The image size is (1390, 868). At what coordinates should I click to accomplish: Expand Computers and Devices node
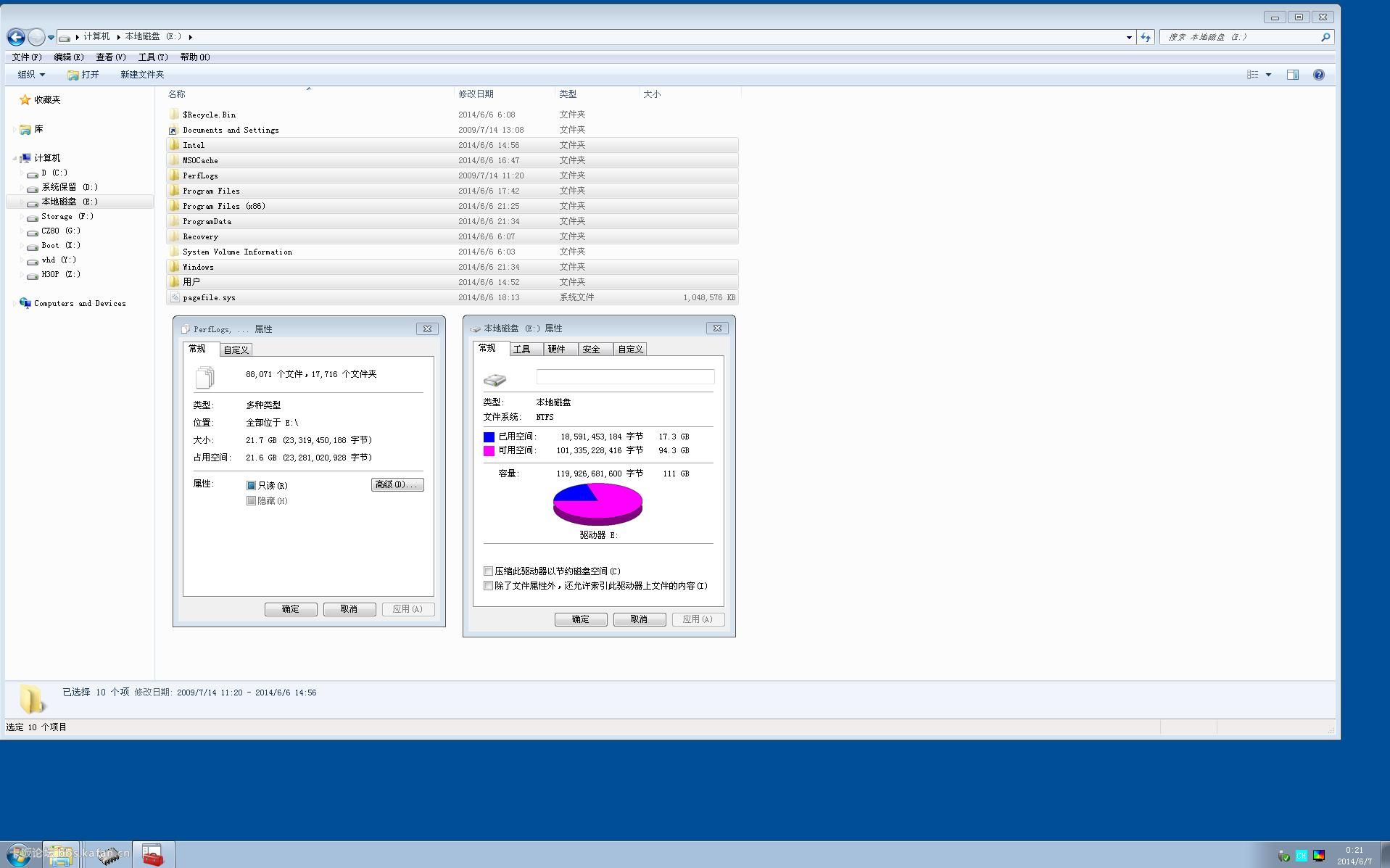[15, 303]
